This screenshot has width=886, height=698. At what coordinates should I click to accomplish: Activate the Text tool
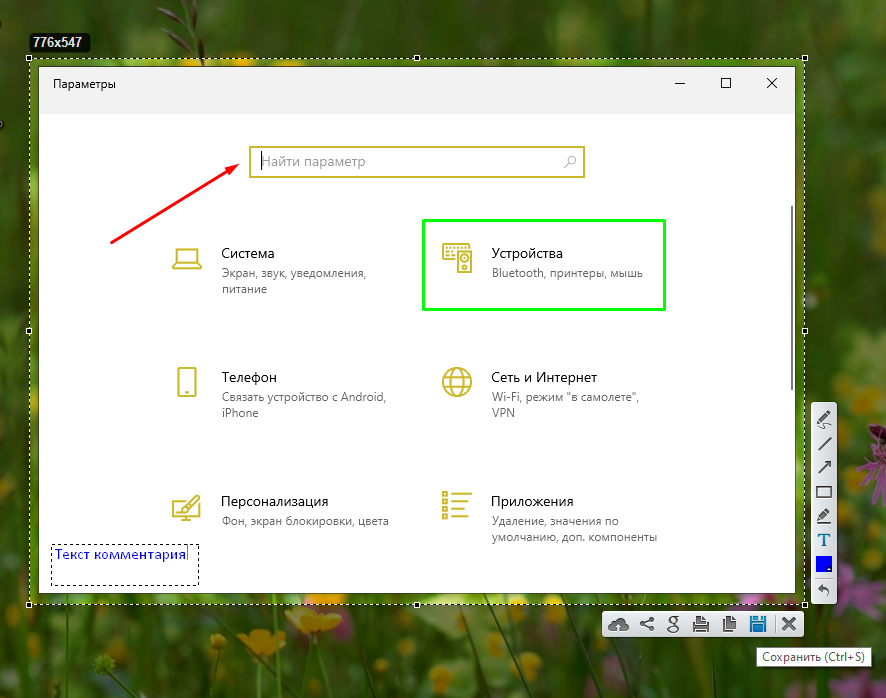(824, 540)
